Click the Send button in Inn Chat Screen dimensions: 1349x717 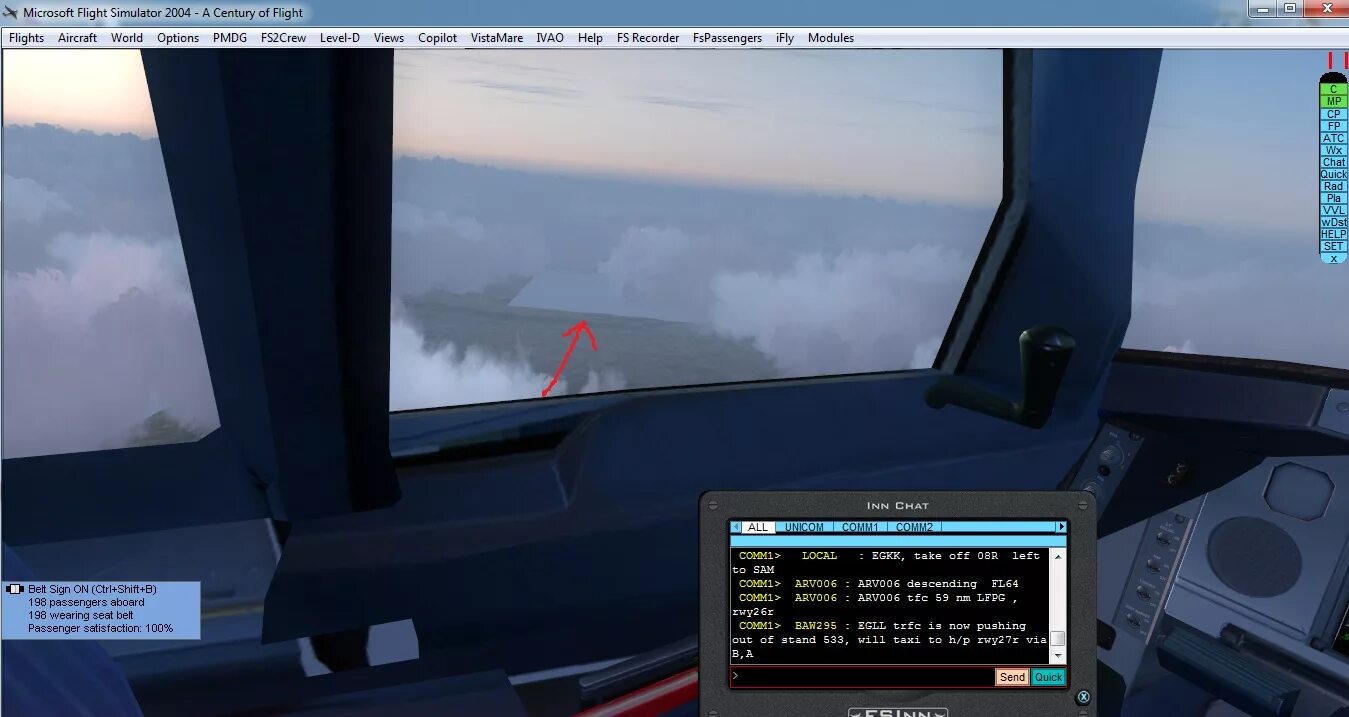(1012, 677)
